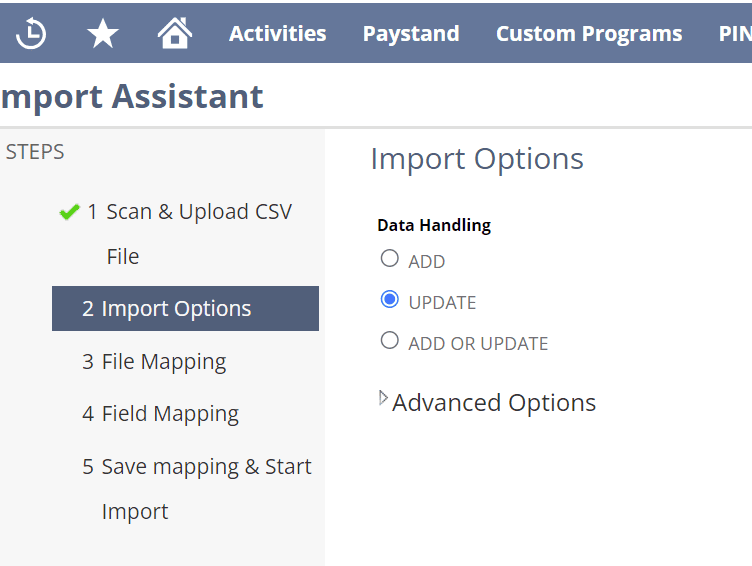The width and height of the screenshot is (752, 566).
Task: Select step 2 Import Options
Action: [185, 308]
